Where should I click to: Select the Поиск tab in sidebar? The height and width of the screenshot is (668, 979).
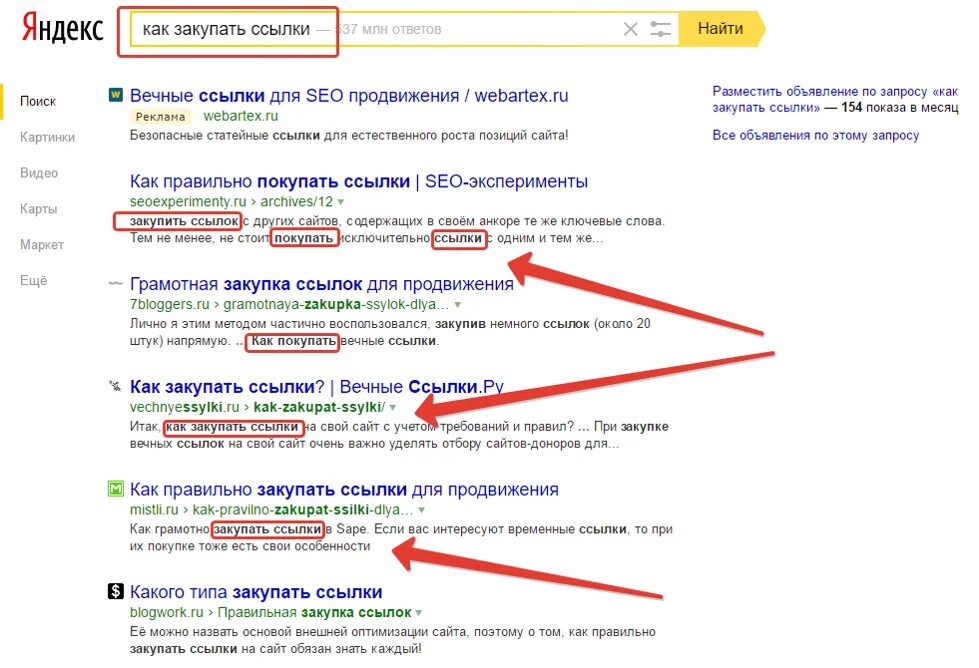[x=37, y=101]
